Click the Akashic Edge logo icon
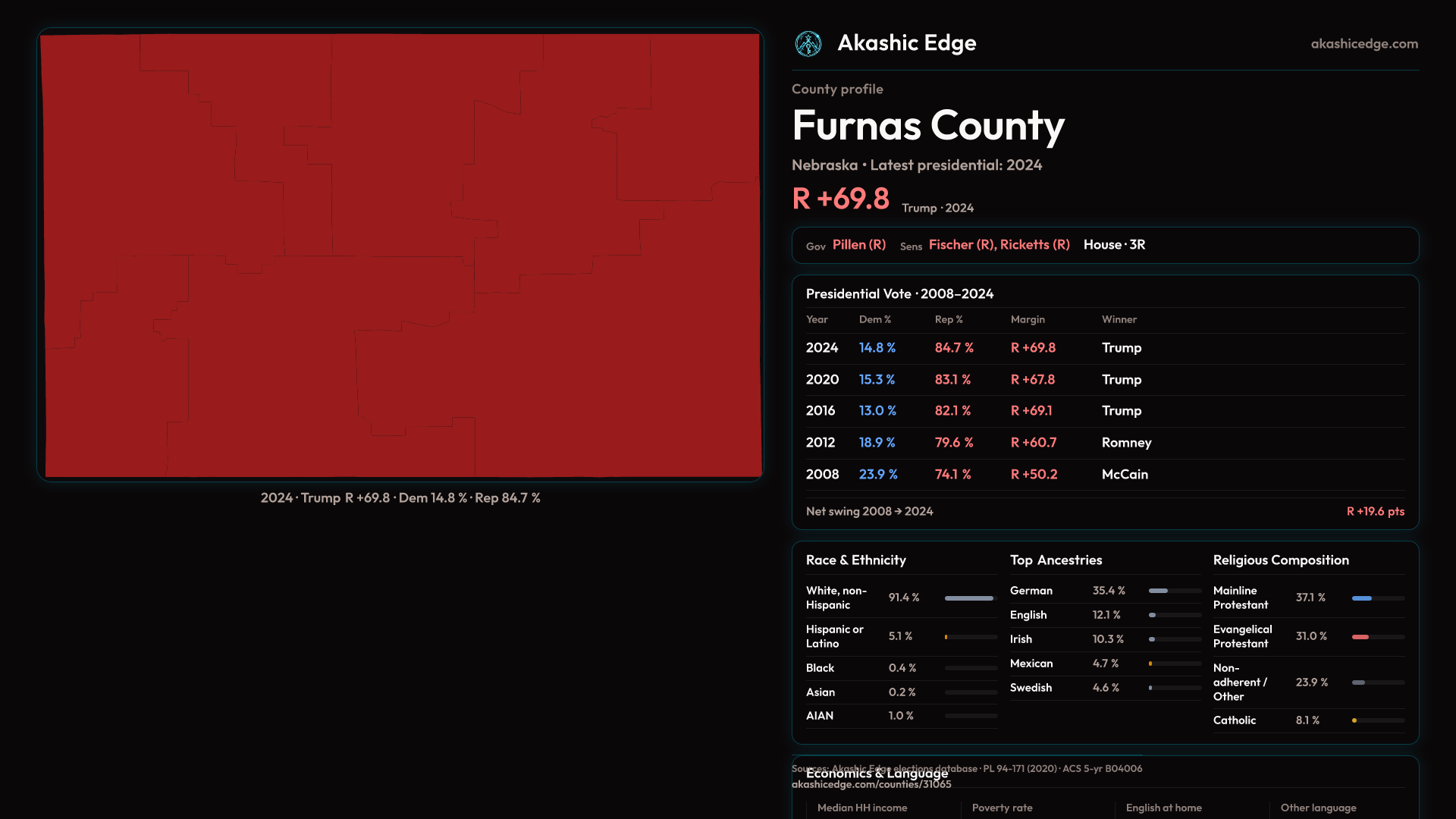 pyautogui.click(x=808, y=43)
